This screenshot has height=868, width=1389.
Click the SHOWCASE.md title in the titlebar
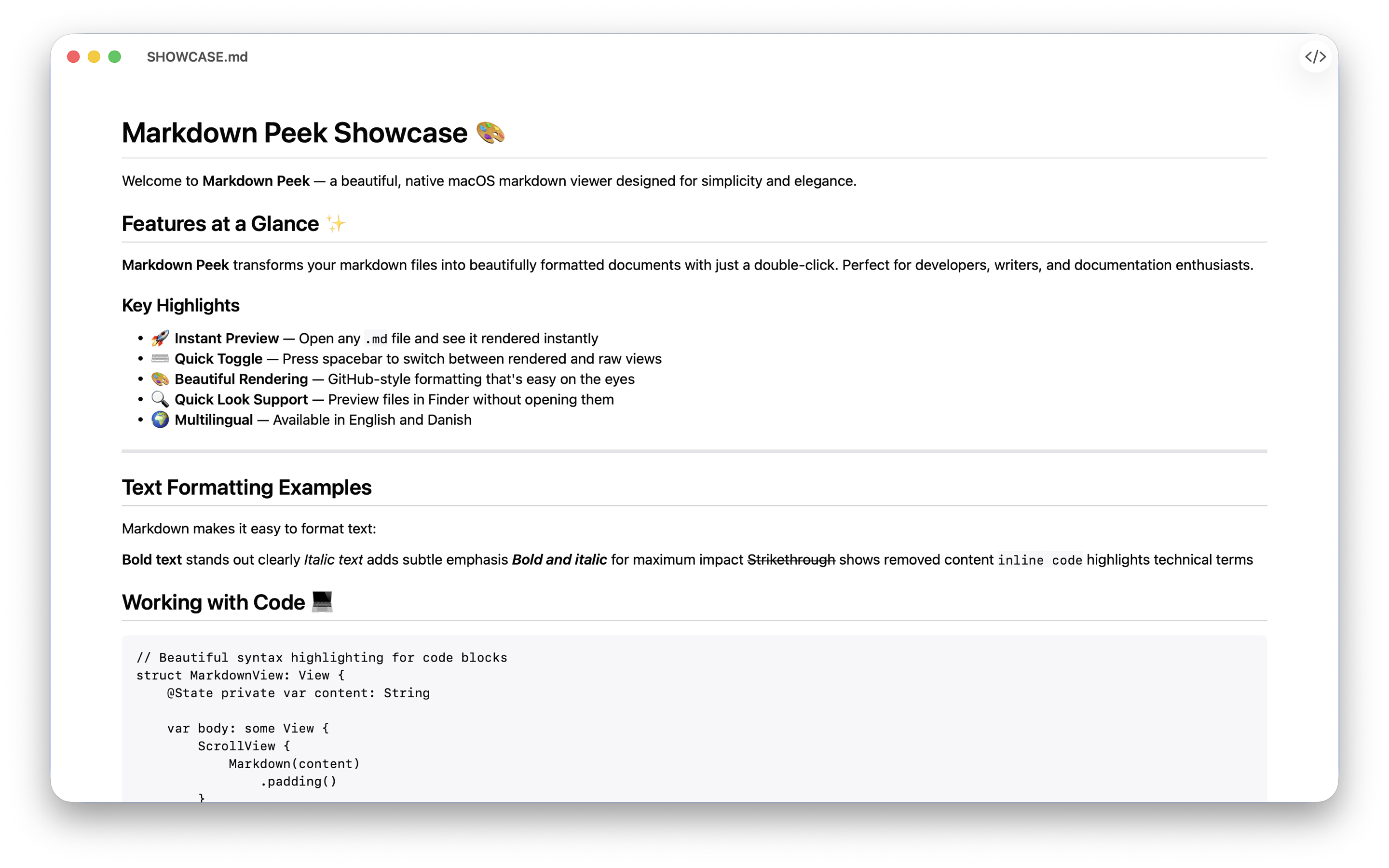pos(197,56)
